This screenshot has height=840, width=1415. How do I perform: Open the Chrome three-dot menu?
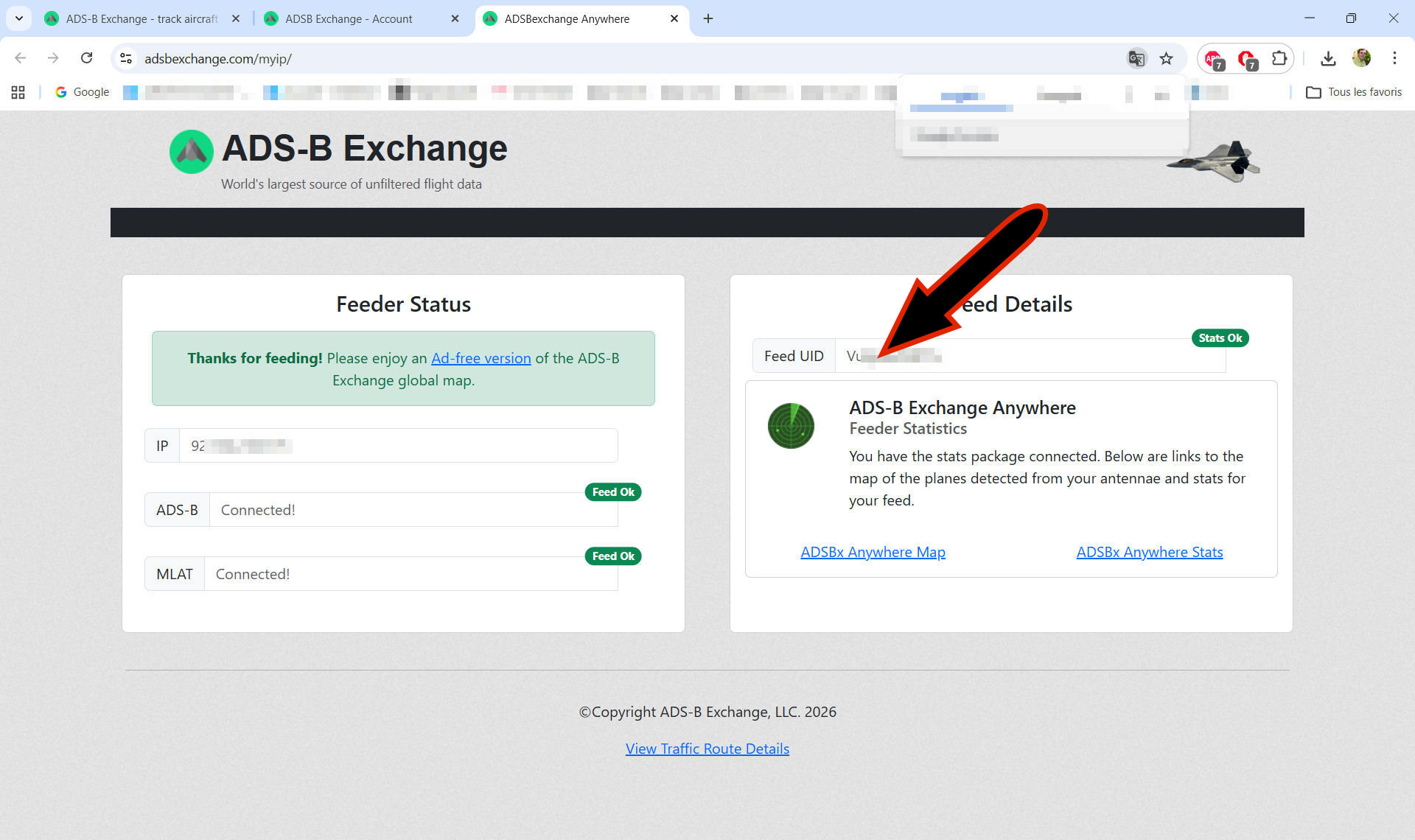[1394, 58]
